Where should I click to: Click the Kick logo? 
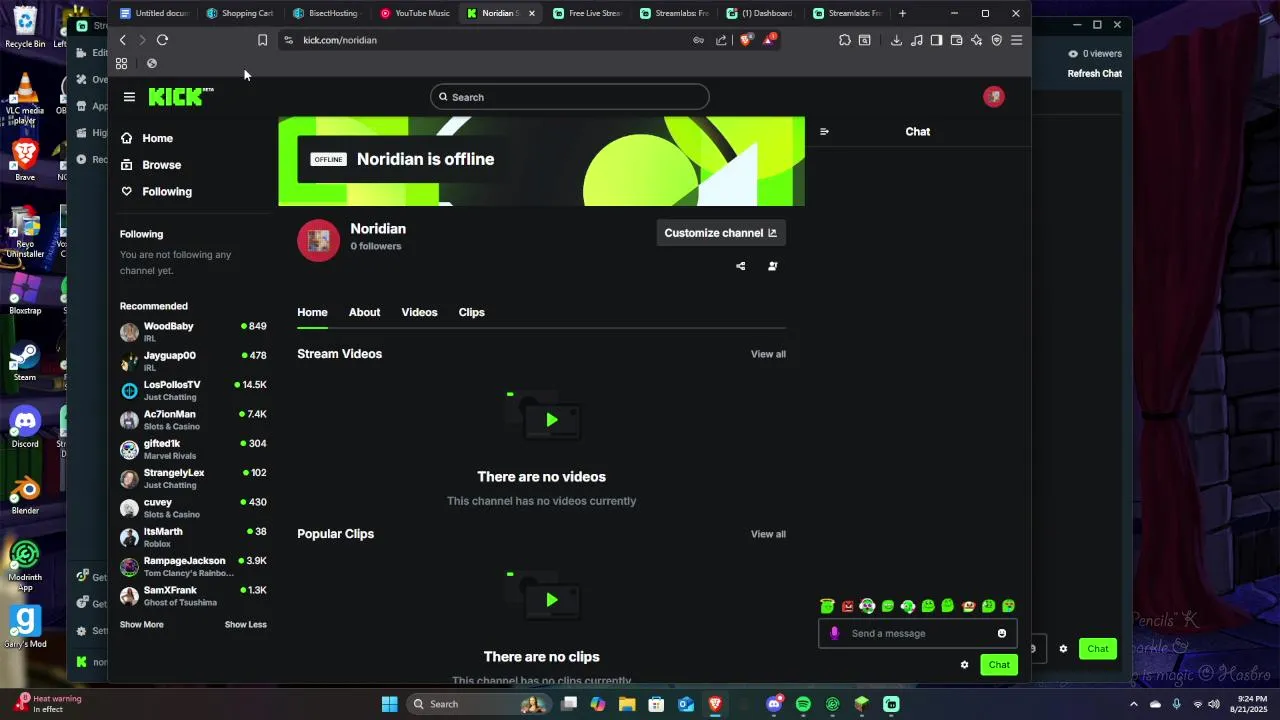pyautogui.click(x=181, y=96)
